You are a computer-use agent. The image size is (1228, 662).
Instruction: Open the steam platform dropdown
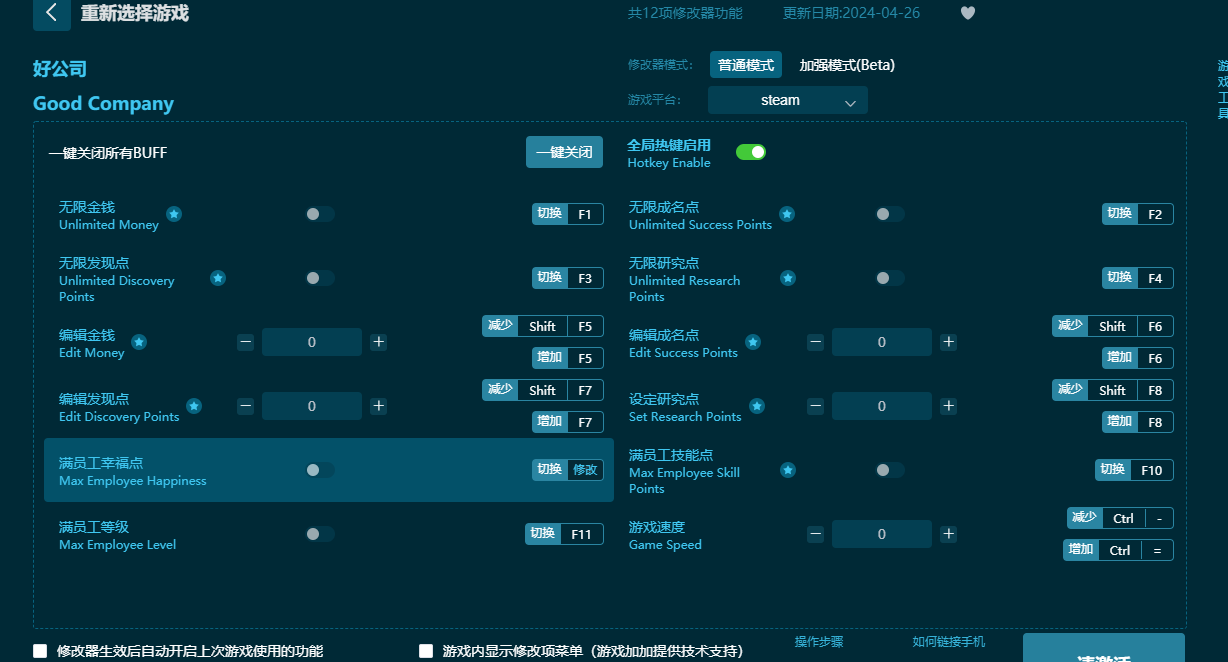[x=788, y=100]
